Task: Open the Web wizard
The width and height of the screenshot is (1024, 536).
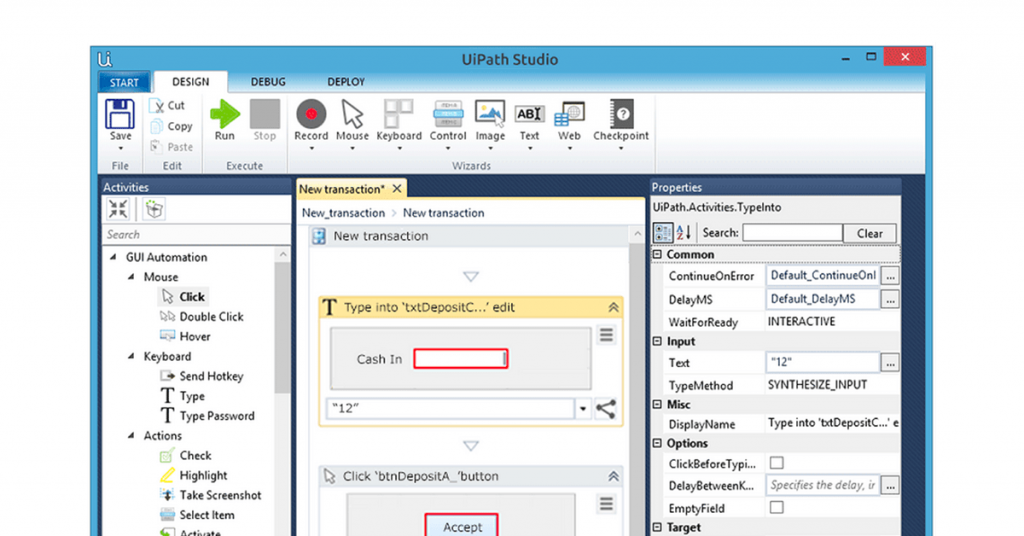Action: click(569, 120)
